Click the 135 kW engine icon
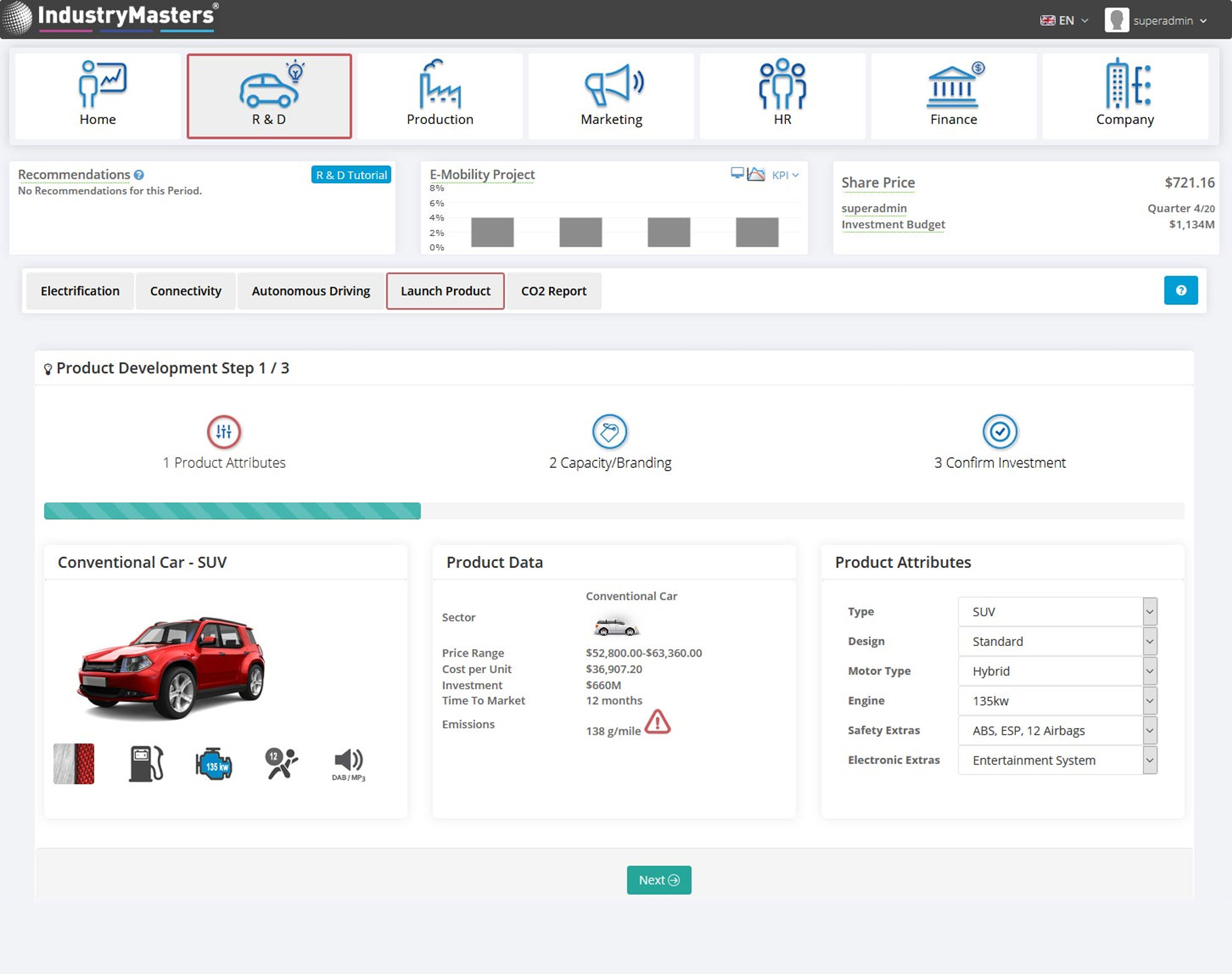 click(x=214, y=765)
